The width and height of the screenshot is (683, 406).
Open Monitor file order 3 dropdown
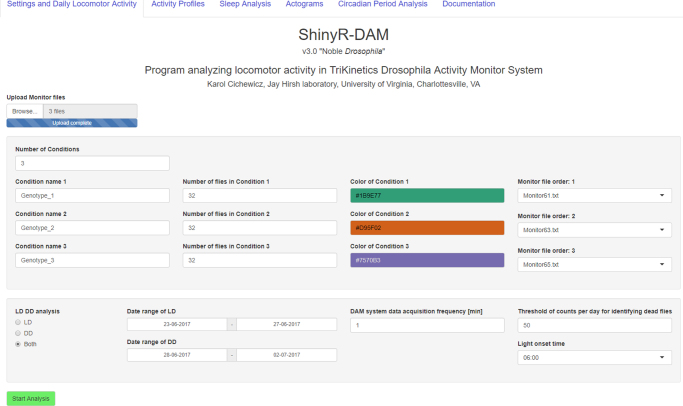pos(595,264)
